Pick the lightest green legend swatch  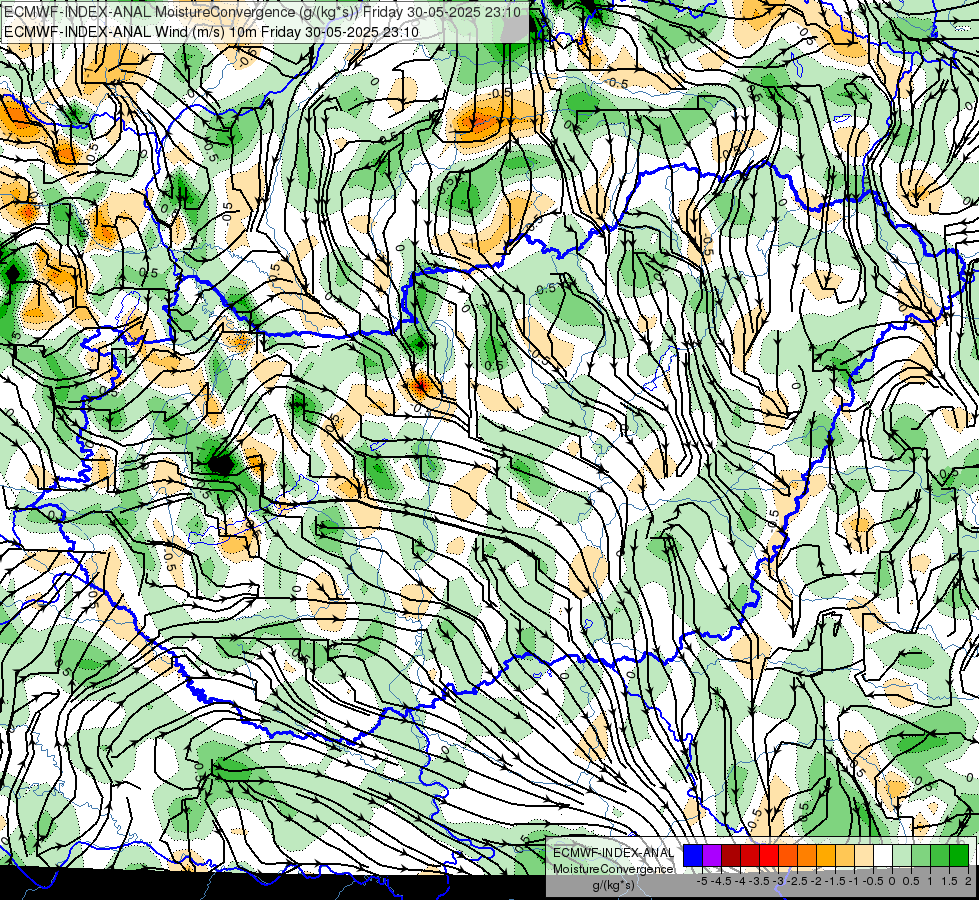902,855
